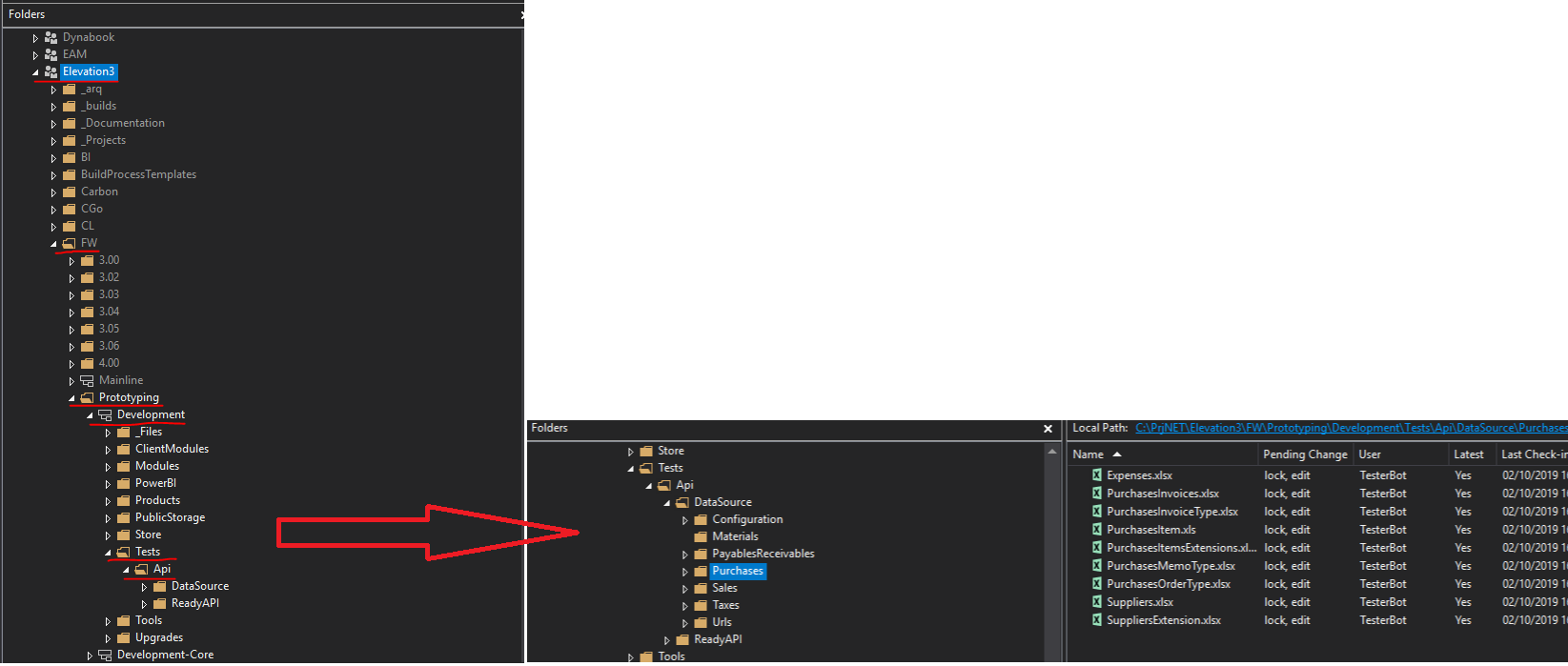Click the team project icon beside EAM
Screen dimensions: 1568x666
[x=51, y=54]
